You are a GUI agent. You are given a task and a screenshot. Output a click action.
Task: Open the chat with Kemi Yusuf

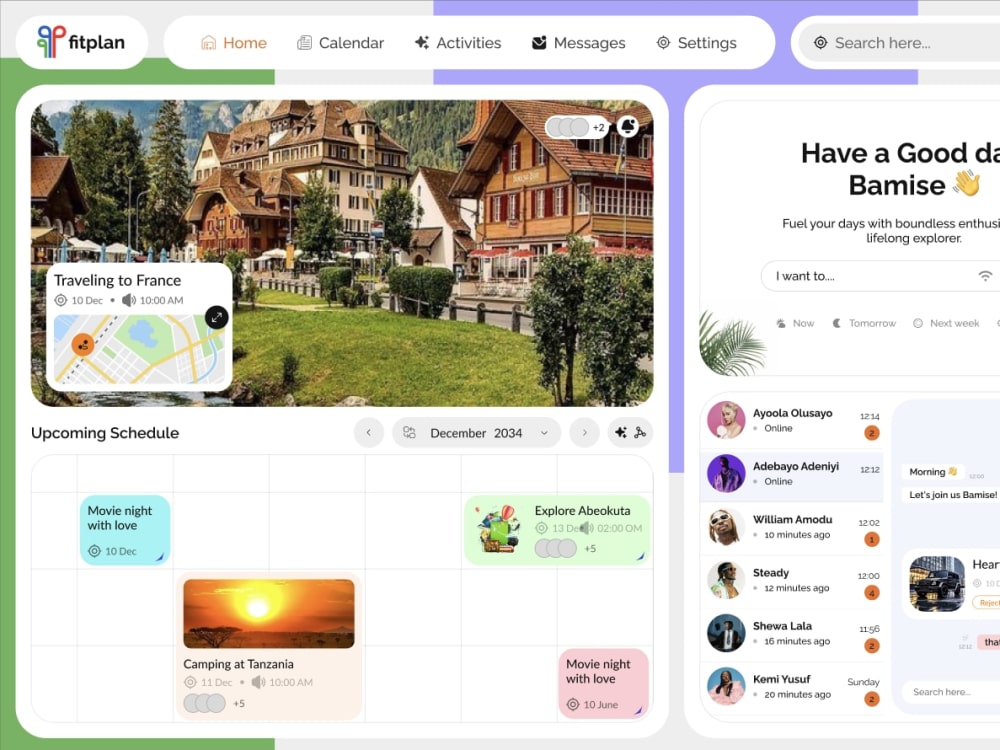tap(792, 687)
